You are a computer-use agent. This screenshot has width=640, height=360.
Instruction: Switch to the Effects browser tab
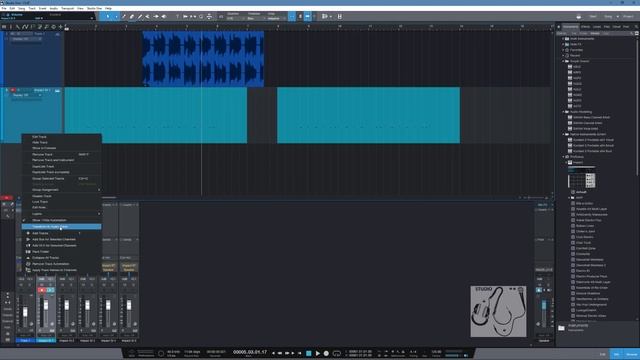click(586, 27)
